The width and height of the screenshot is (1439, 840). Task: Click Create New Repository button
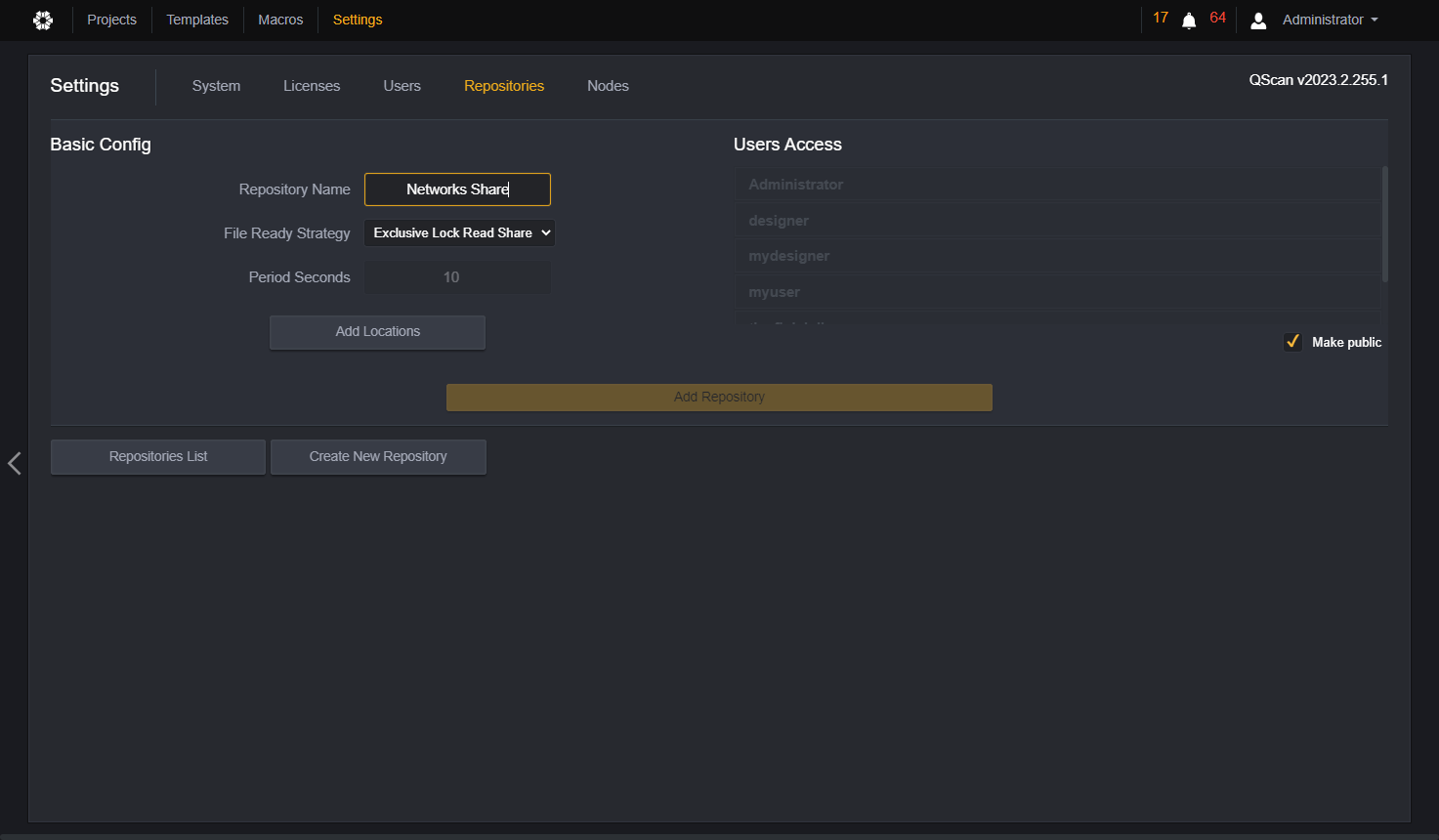[x=378, y=456]
